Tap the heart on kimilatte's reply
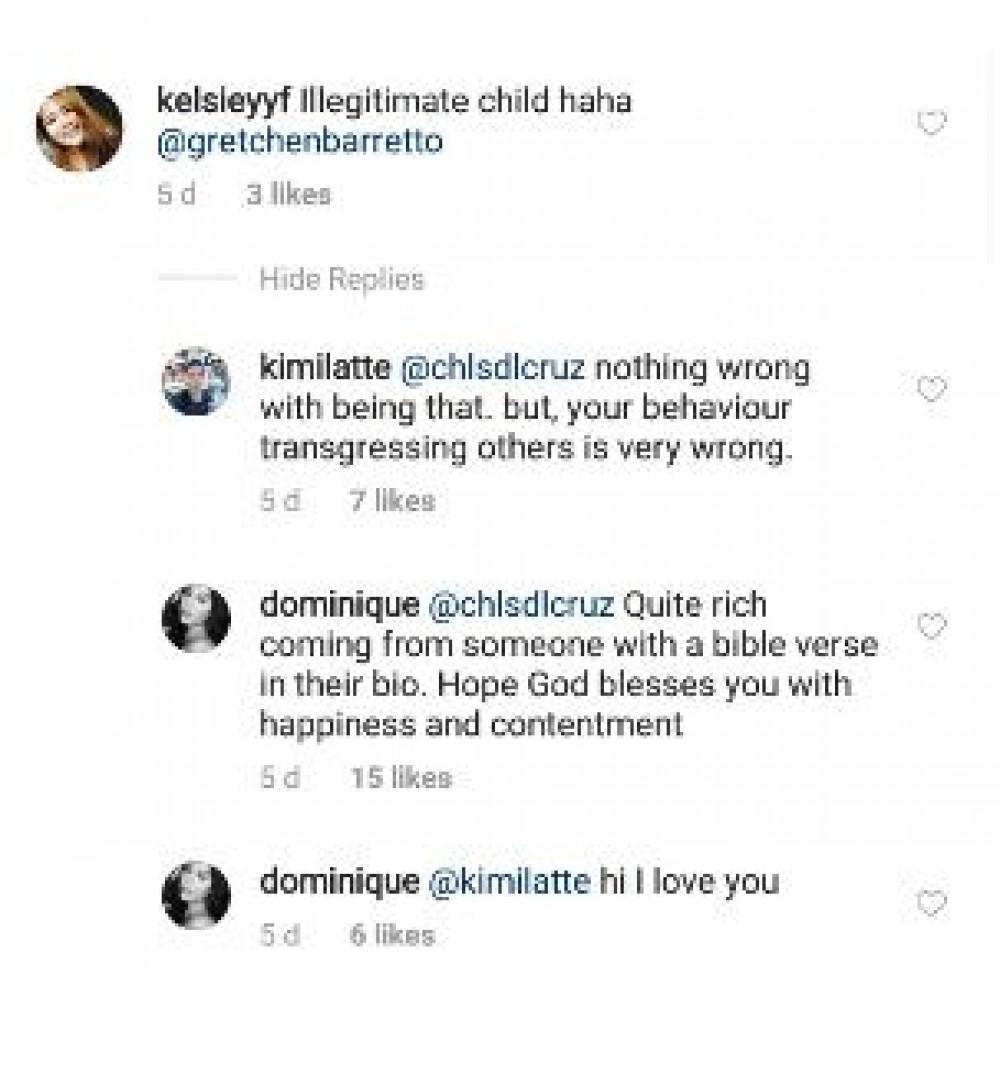Image resolution: width=1000 pixels, height=1075 pixels. click(931, 389)
